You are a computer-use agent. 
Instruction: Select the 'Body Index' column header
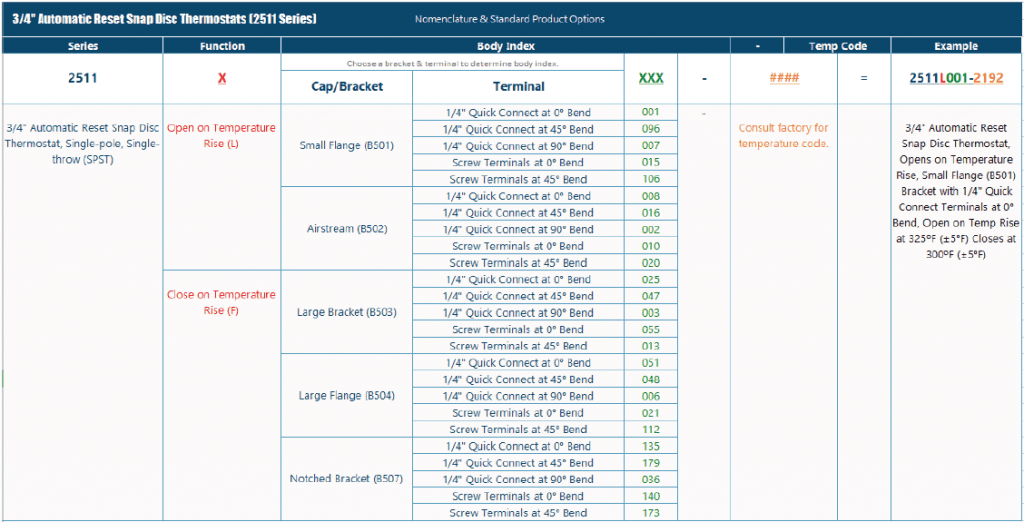click(x=506, y=46)
